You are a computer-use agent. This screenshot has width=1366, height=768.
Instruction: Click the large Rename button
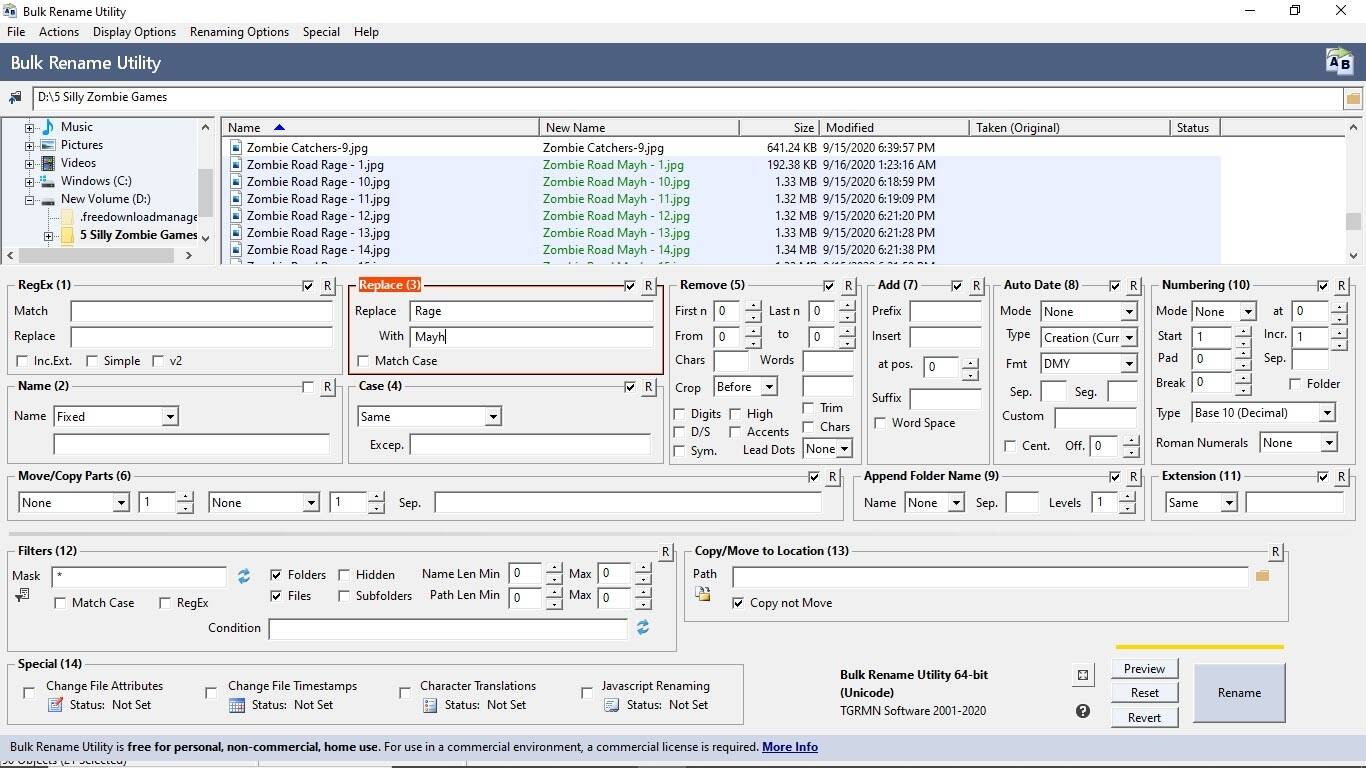(x=1239, y=693)
